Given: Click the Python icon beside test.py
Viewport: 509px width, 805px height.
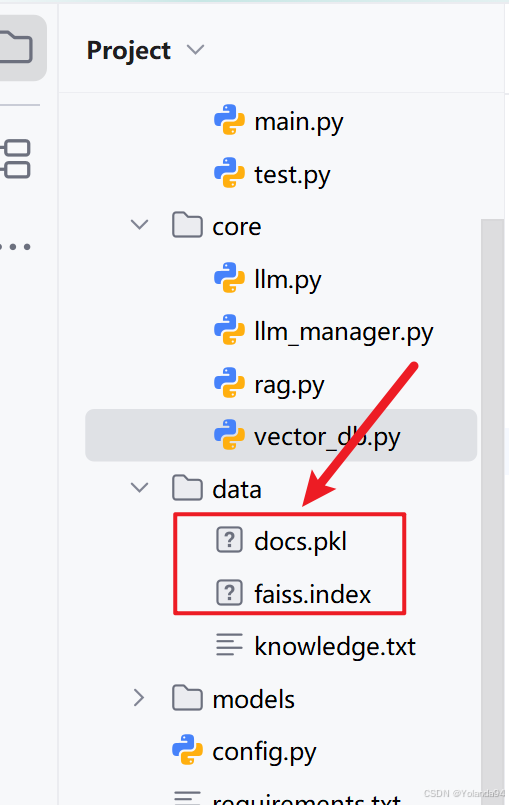Looking at the screenshot, I should point(229,173).
